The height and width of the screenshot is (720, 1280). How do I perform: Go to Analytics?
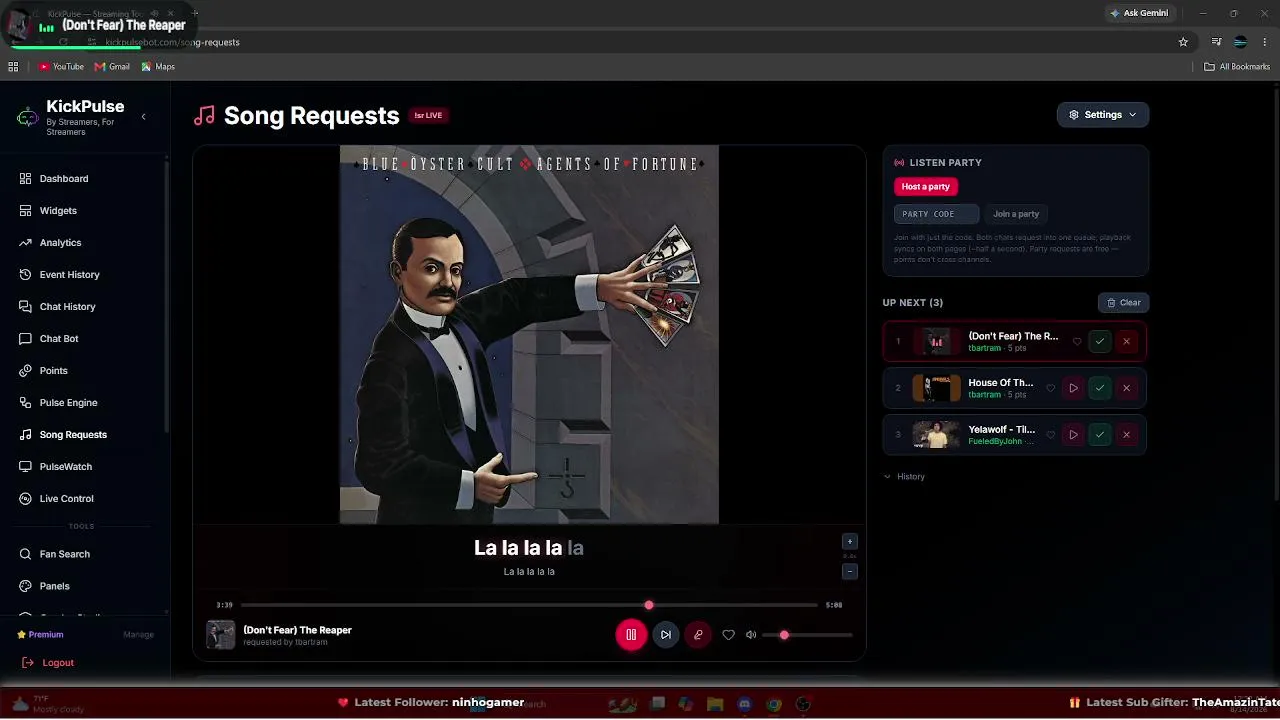[x=60, y=243]
